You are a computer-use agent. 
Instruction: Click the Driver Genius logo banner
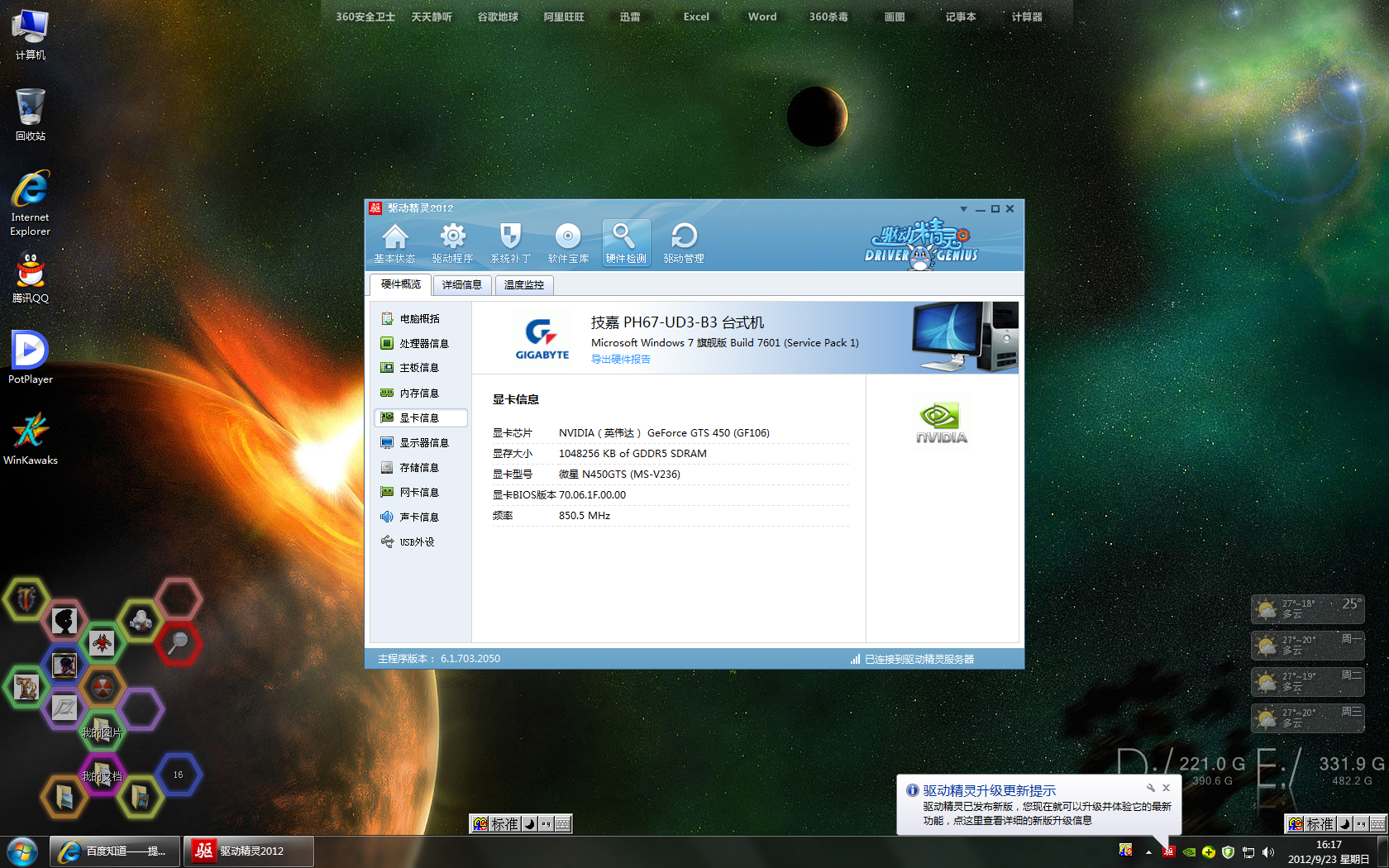[x=921, y=245]
